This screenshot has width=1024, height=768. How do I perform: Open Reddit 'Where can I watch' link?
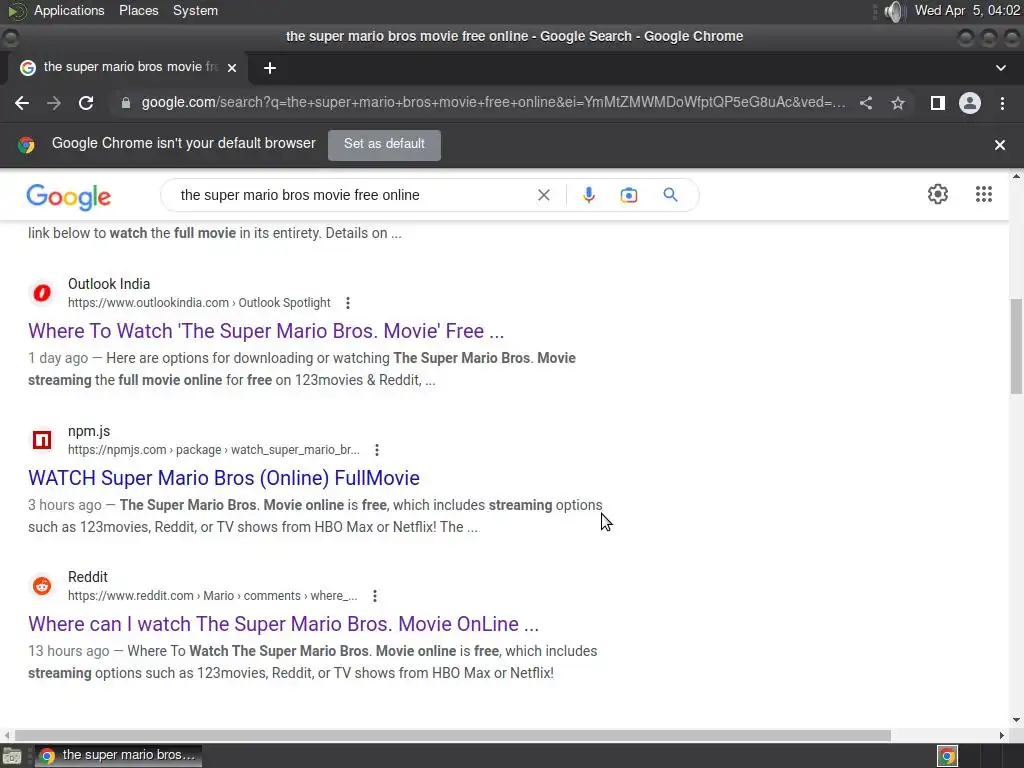(283, 624)
